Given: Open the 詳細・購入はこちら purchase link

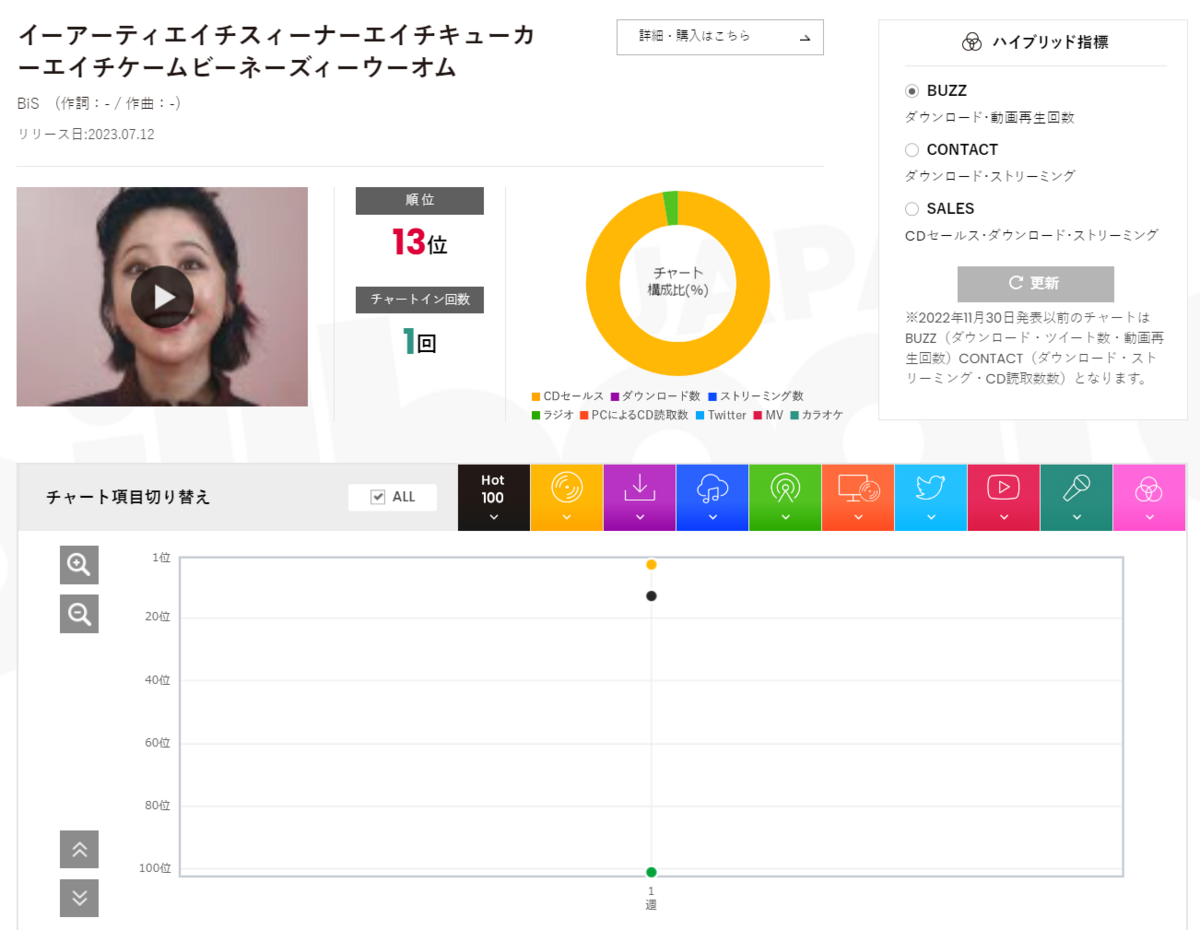Looking at the screenshot, I should (x=720, y=37).
